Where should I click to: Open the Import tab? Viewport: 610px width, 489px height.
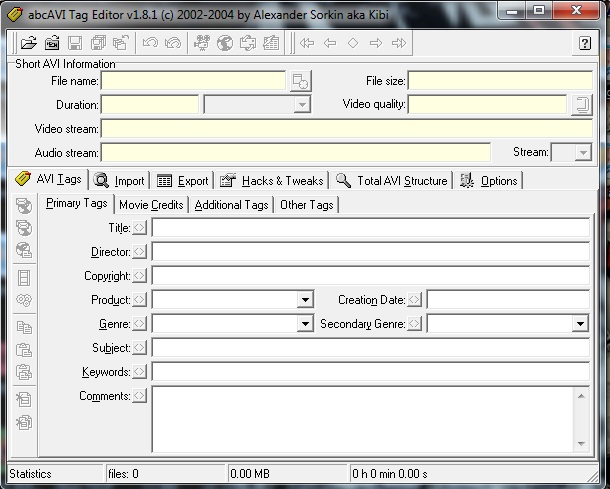[x=119, y=181]
